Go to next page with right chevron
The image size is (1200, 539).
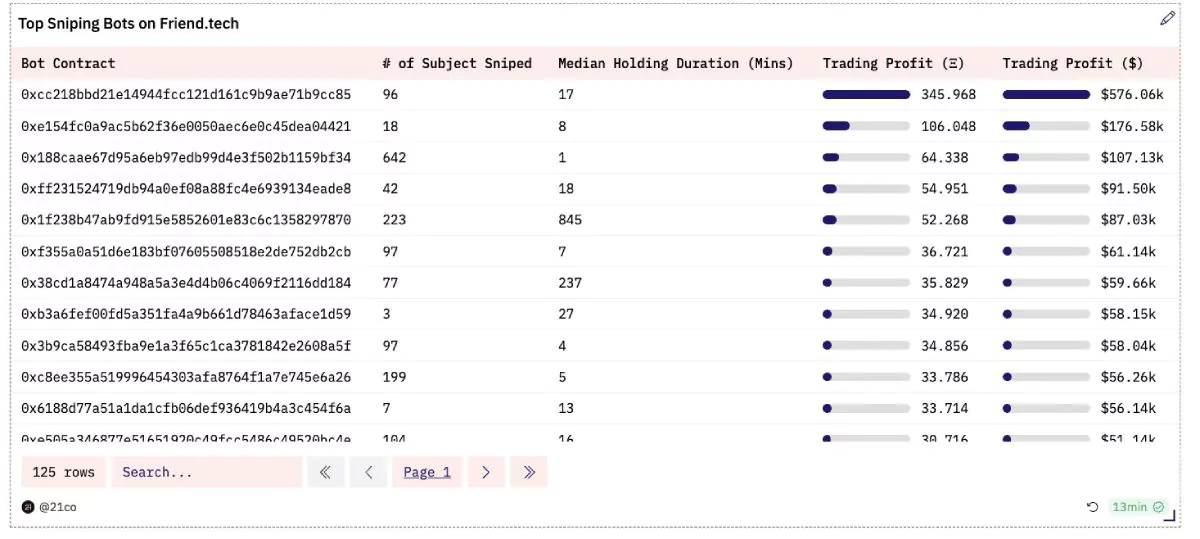click(486, 472)
